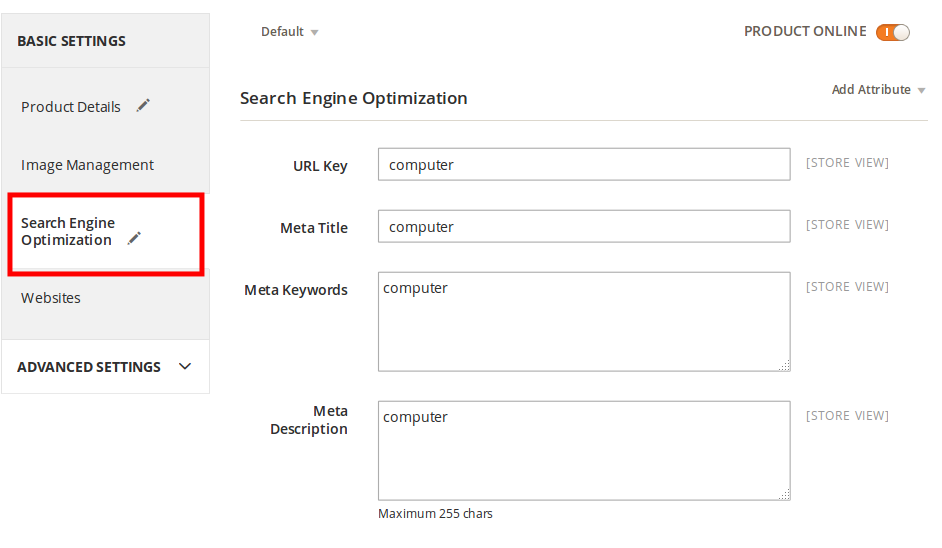Click the pencil icon beside Search Engine Optimization
This screenshot has width=942, height=548.
(x=134, y=238)
